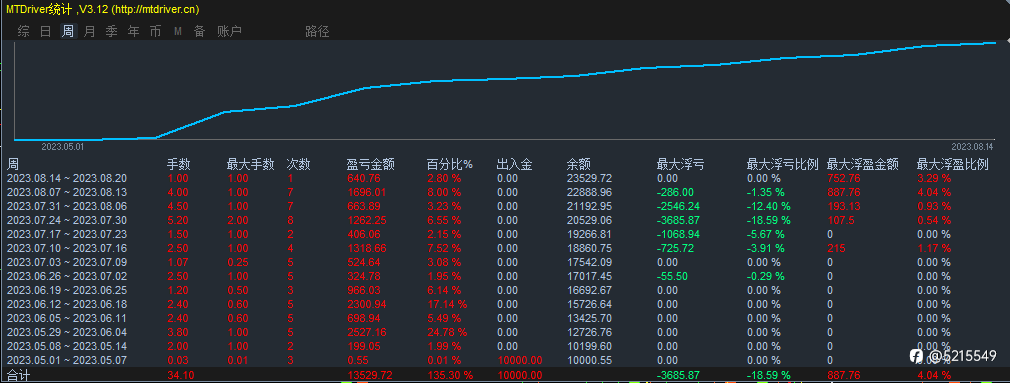This screenshot has width=1010, height=383.
Task: Click balance value 23529.72
Action: (x=589, y=178)
